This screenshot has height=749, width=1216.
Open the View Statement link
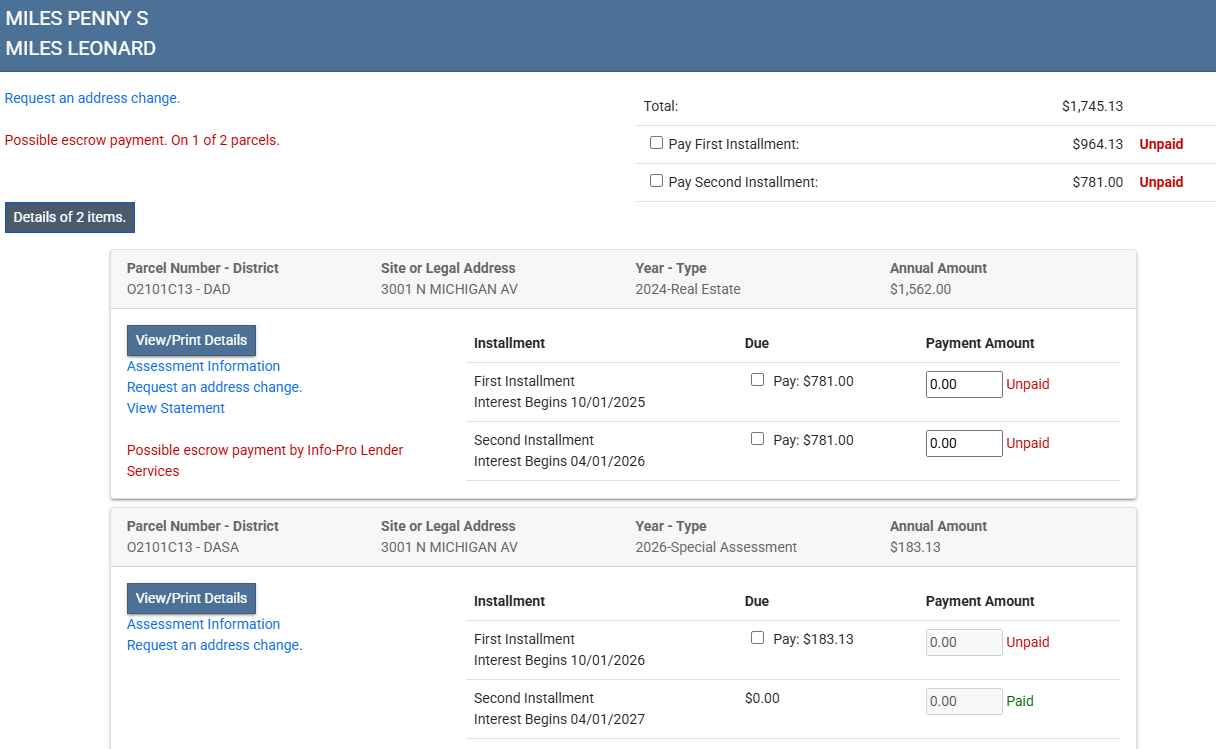point(176,408)
